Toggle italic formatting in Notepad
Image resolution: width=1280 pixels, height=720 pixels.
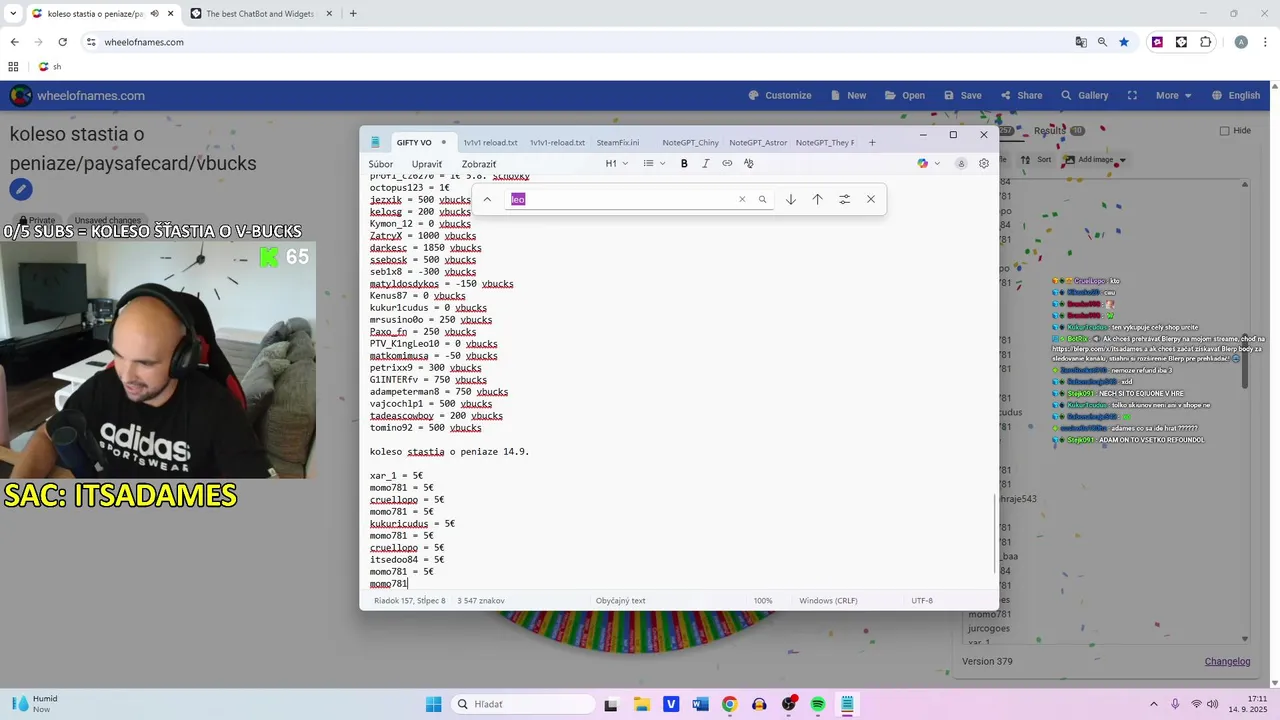705,164
